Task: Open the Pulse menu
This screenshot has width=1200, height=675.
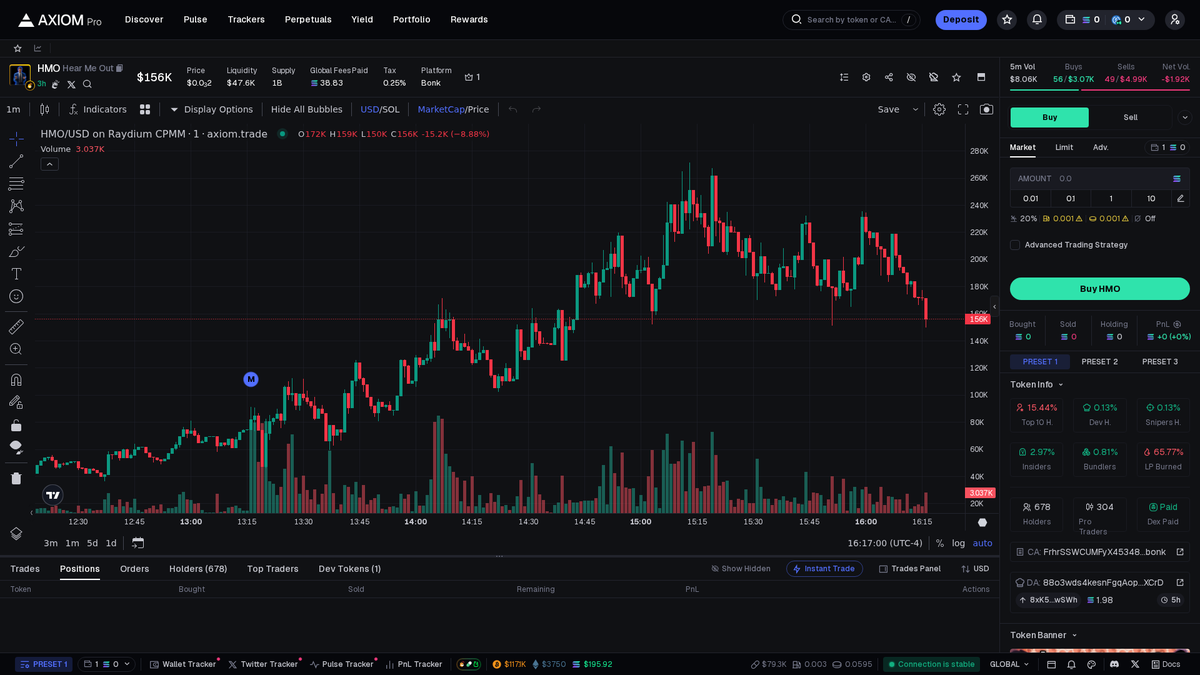Action: coord(195,19)
